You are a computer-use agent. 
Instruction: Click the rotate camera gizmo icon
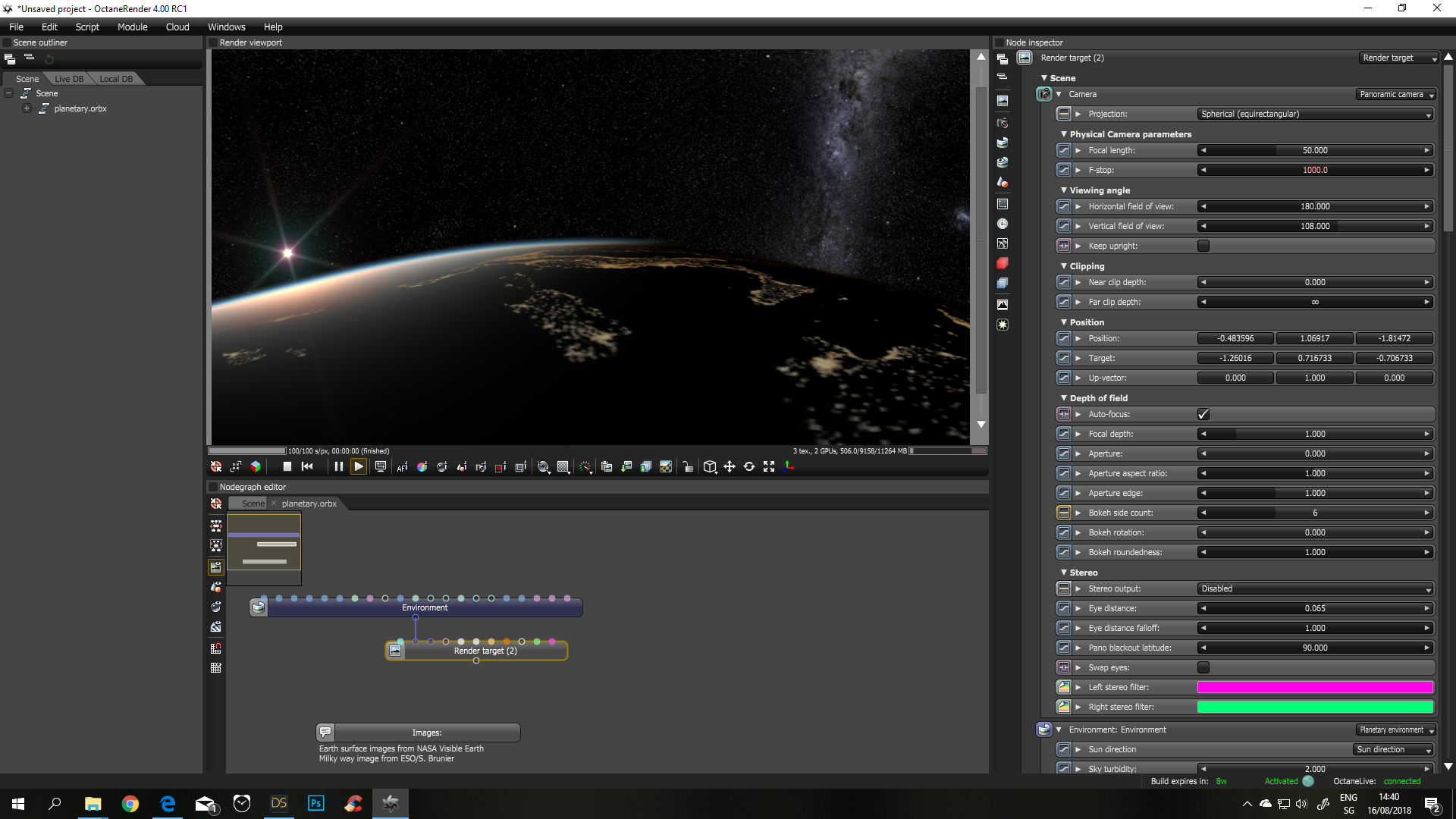click(749, 467)
